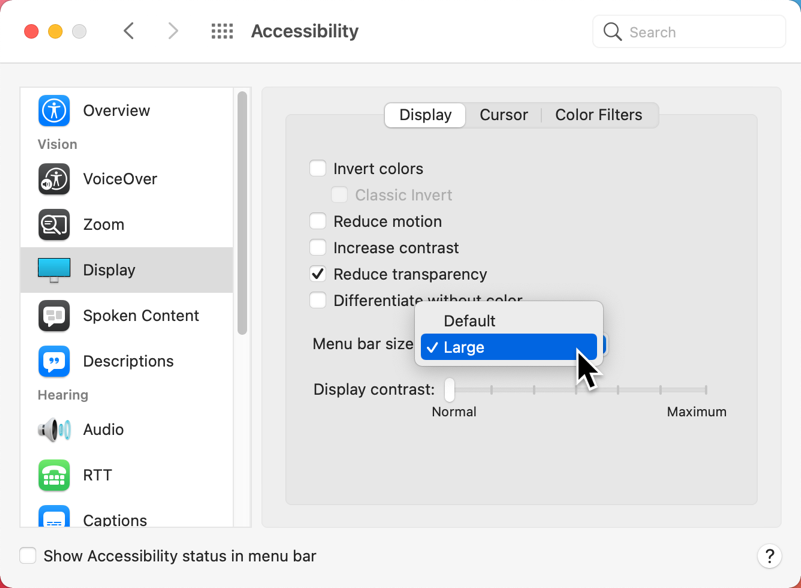The width and height of the screenshot is (801, 588).
Task: Enable Show Accessibility status in menu bar
Action: (x=28, y=556)
